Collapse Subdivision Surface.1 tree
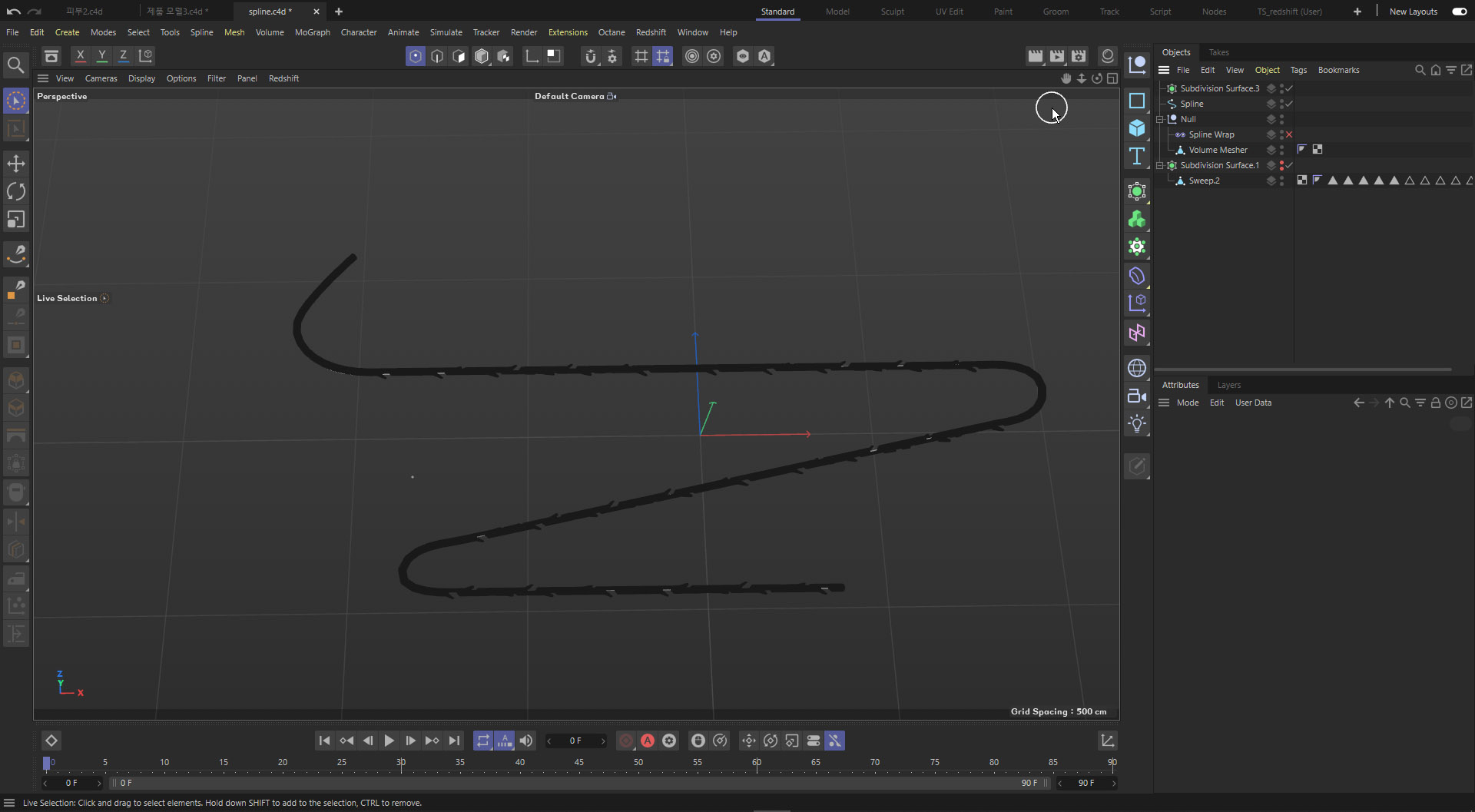The width and height of the screenshot is (1475, 812). click(x=1160, y=165)
